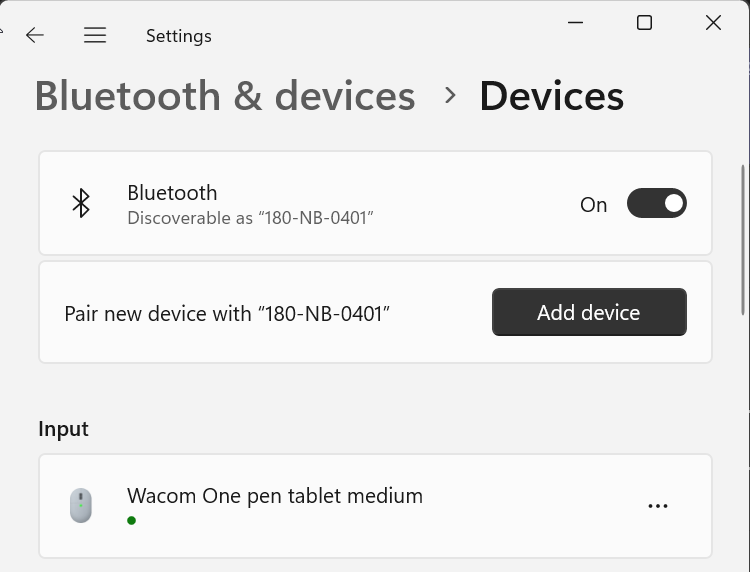Select the Devices breadcrumb title
Image resolution: width=750 pixels, height=572 pixels.
(x=551, y=96)
